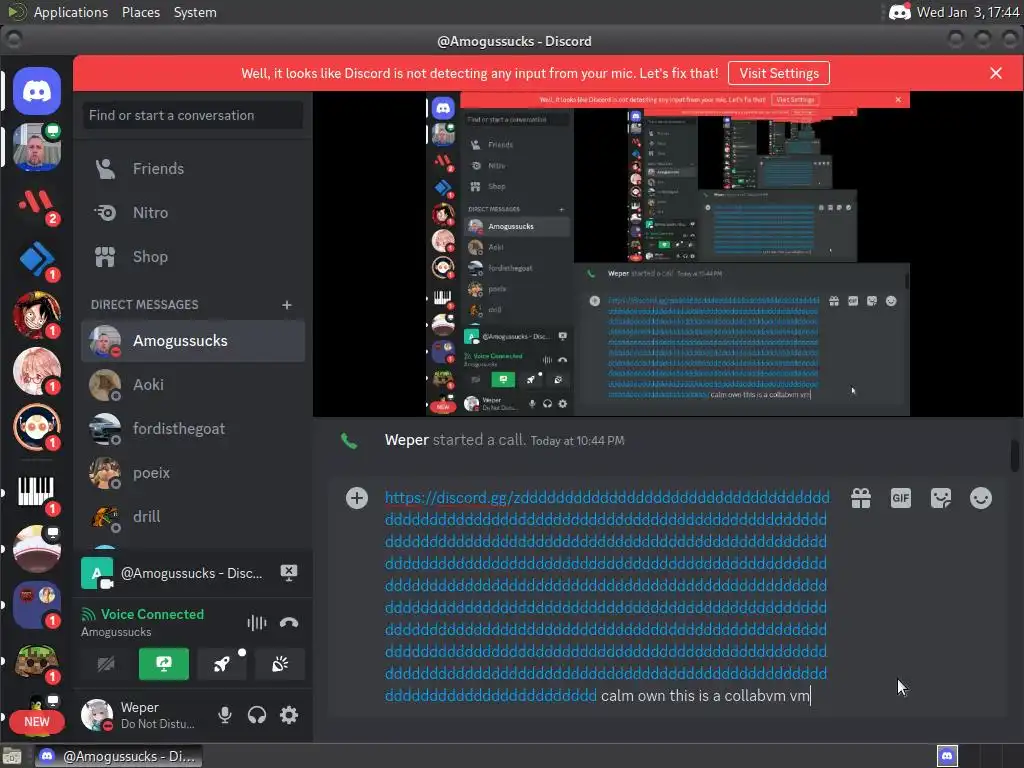Click the Weper started a call message
Screen dimensions: 1024x768
[x=504, y=440]
